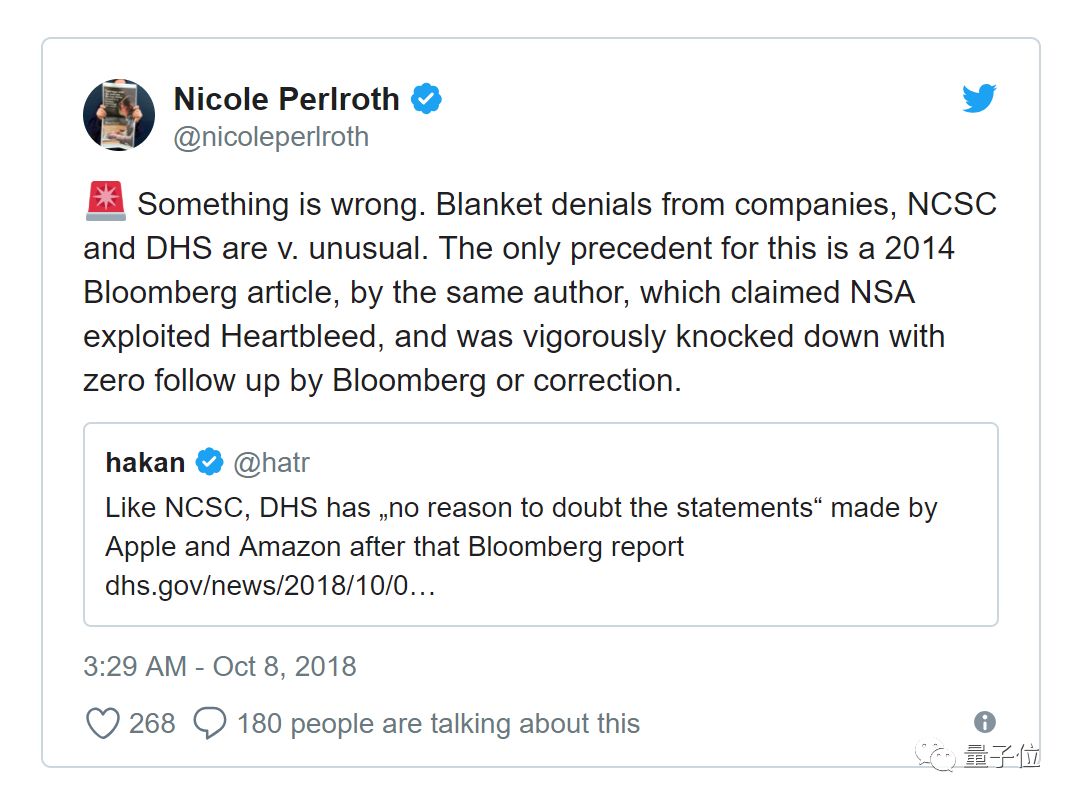This screenshot has width=1075, height=803.
Task: Click the main tweet text body
Action: coord(540,292)
